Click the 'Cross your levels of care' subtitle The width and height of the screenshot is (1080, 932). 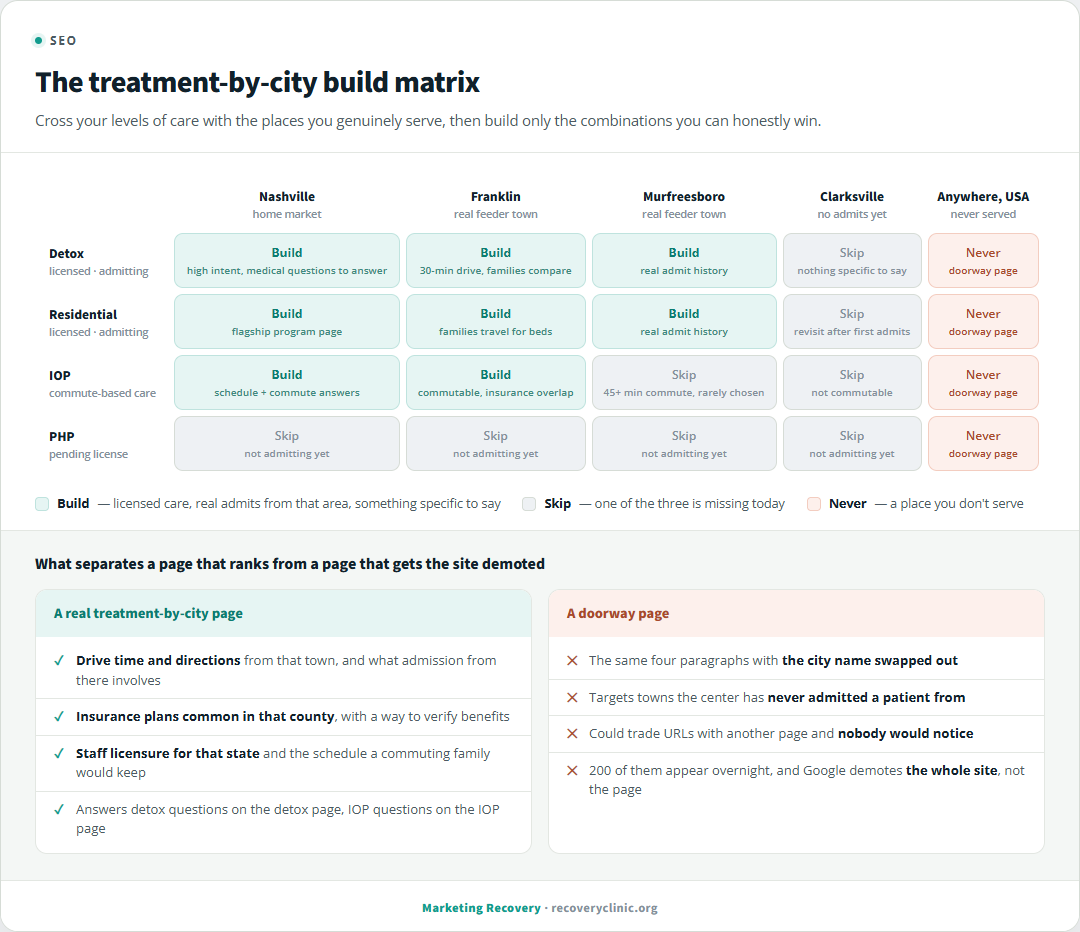[428, 121]
